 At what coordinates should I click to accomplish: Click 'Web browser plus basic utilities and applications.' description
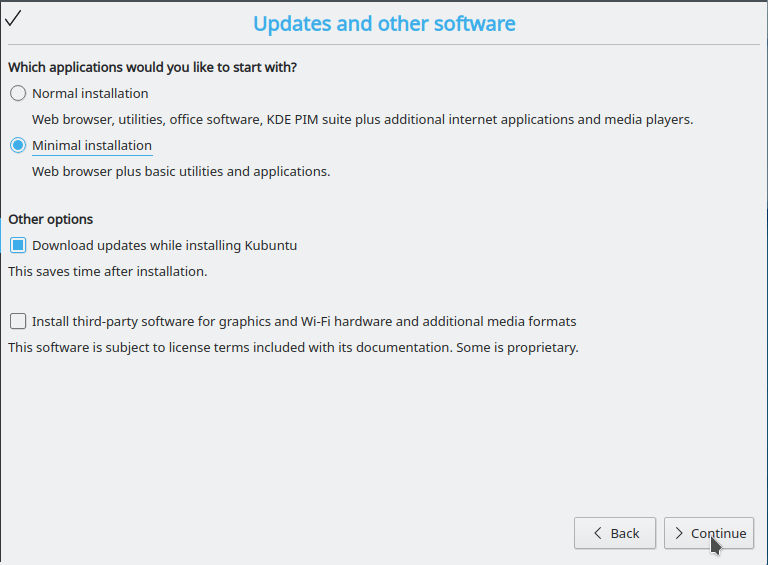[181, 172]
